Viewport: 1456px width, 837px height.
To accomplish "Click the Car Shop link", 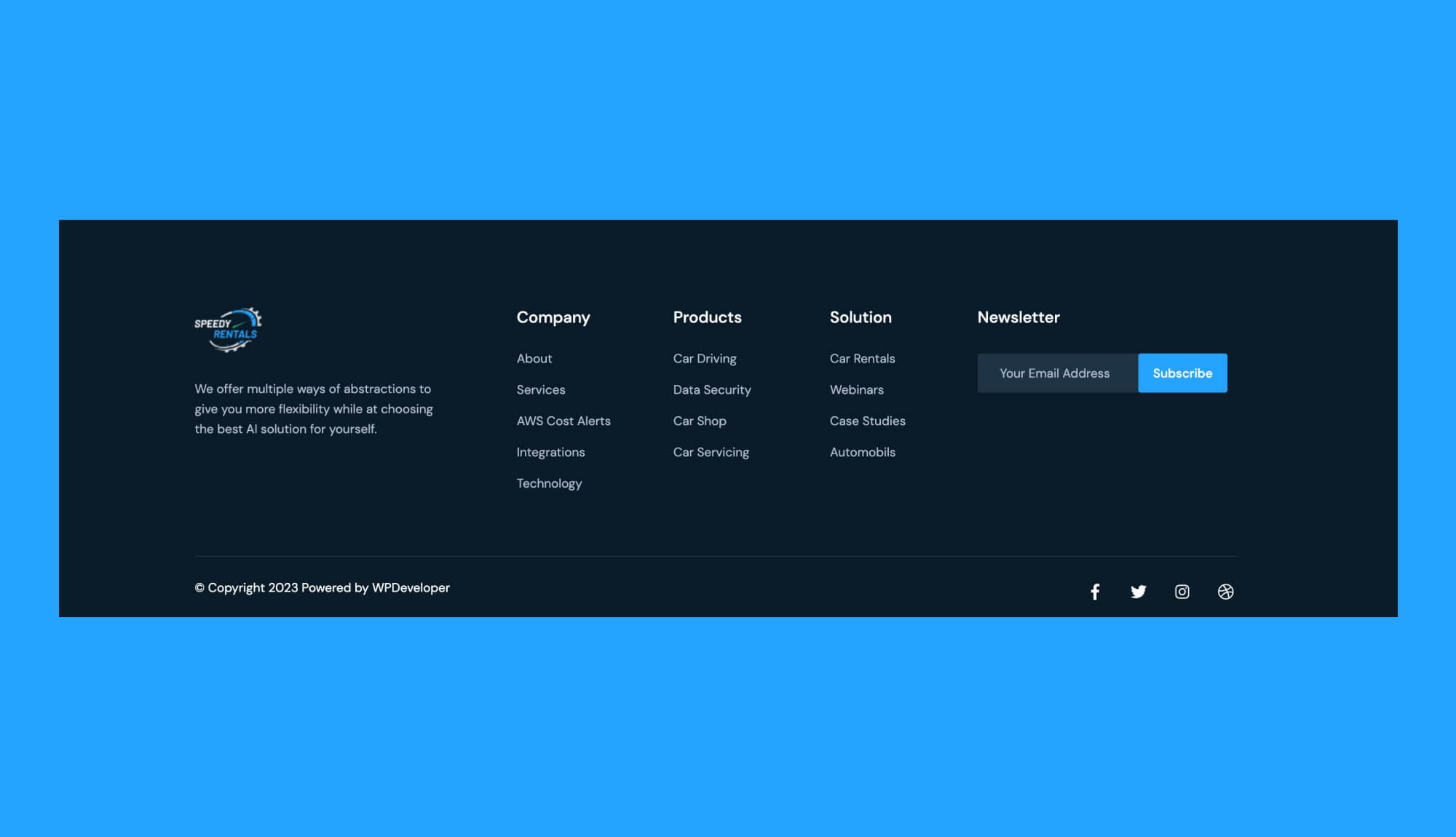I will (x=700, y=421).
